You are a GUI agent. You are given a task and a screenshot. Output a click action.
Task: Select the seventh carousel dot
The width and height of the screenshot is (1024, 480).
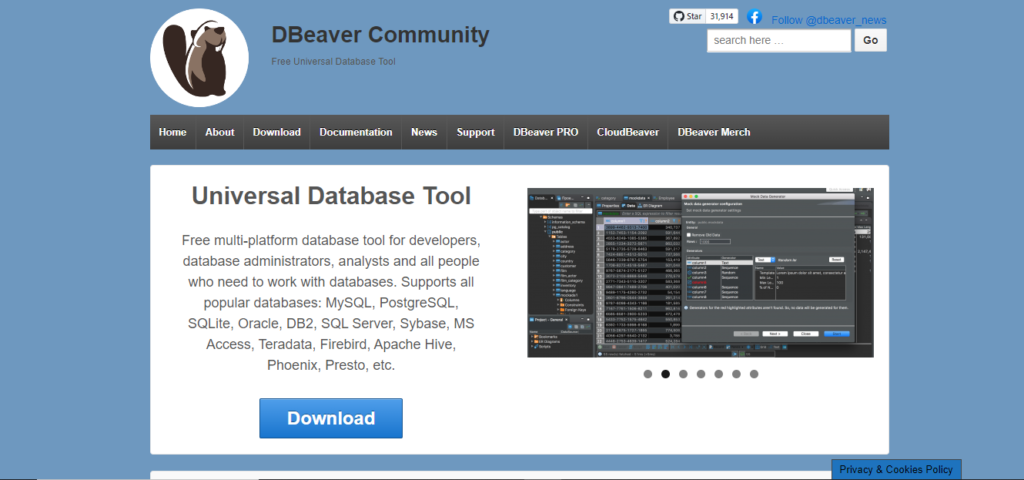click(754, 374)
